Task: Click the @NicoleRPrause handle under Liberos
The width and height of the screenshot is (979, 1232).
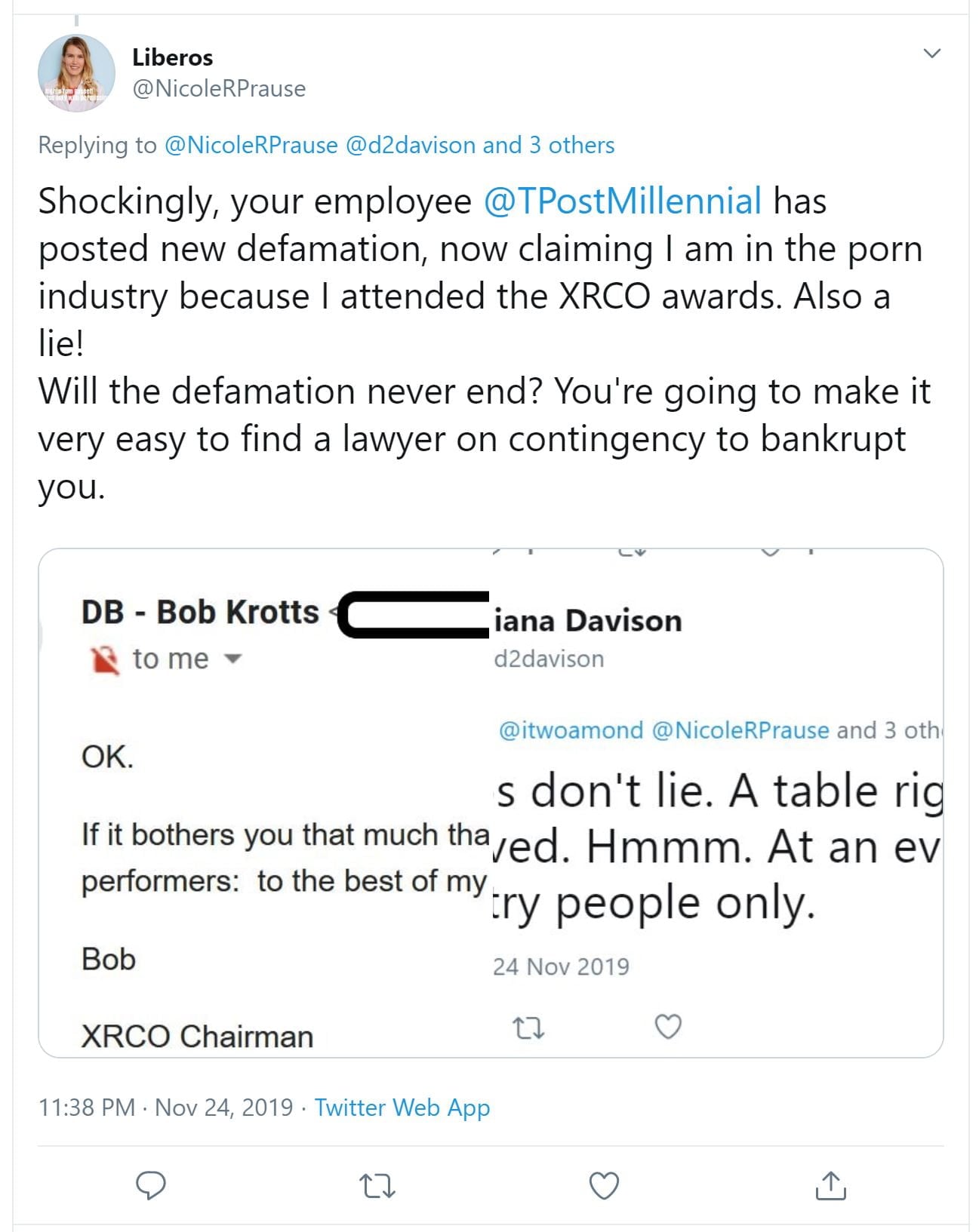Action: [219, 89]
